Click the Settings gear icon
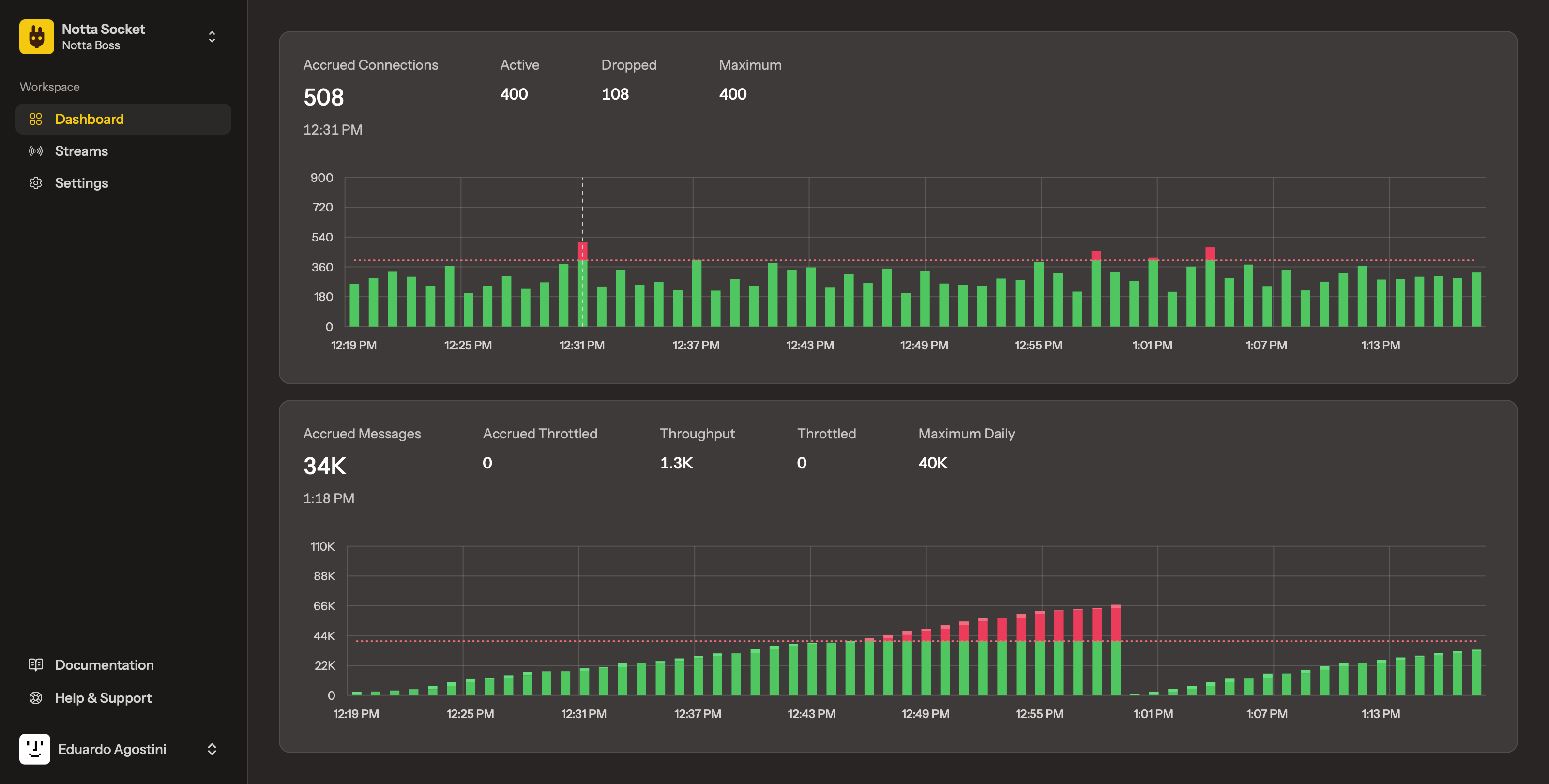 [x=35, y=183]
